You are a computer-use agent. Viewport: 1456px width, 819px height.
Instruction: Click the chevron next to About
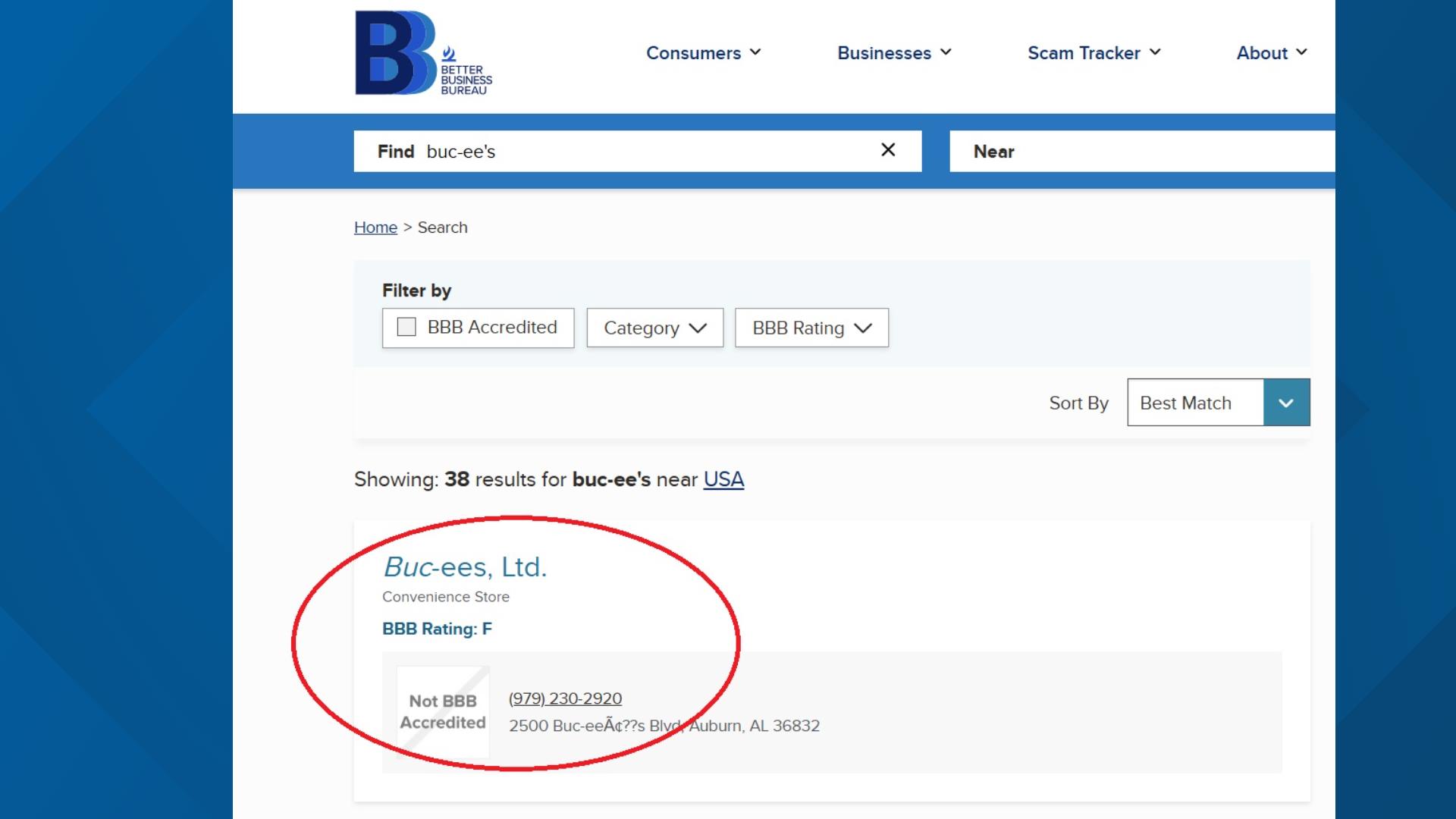[x=1301, y=52]
